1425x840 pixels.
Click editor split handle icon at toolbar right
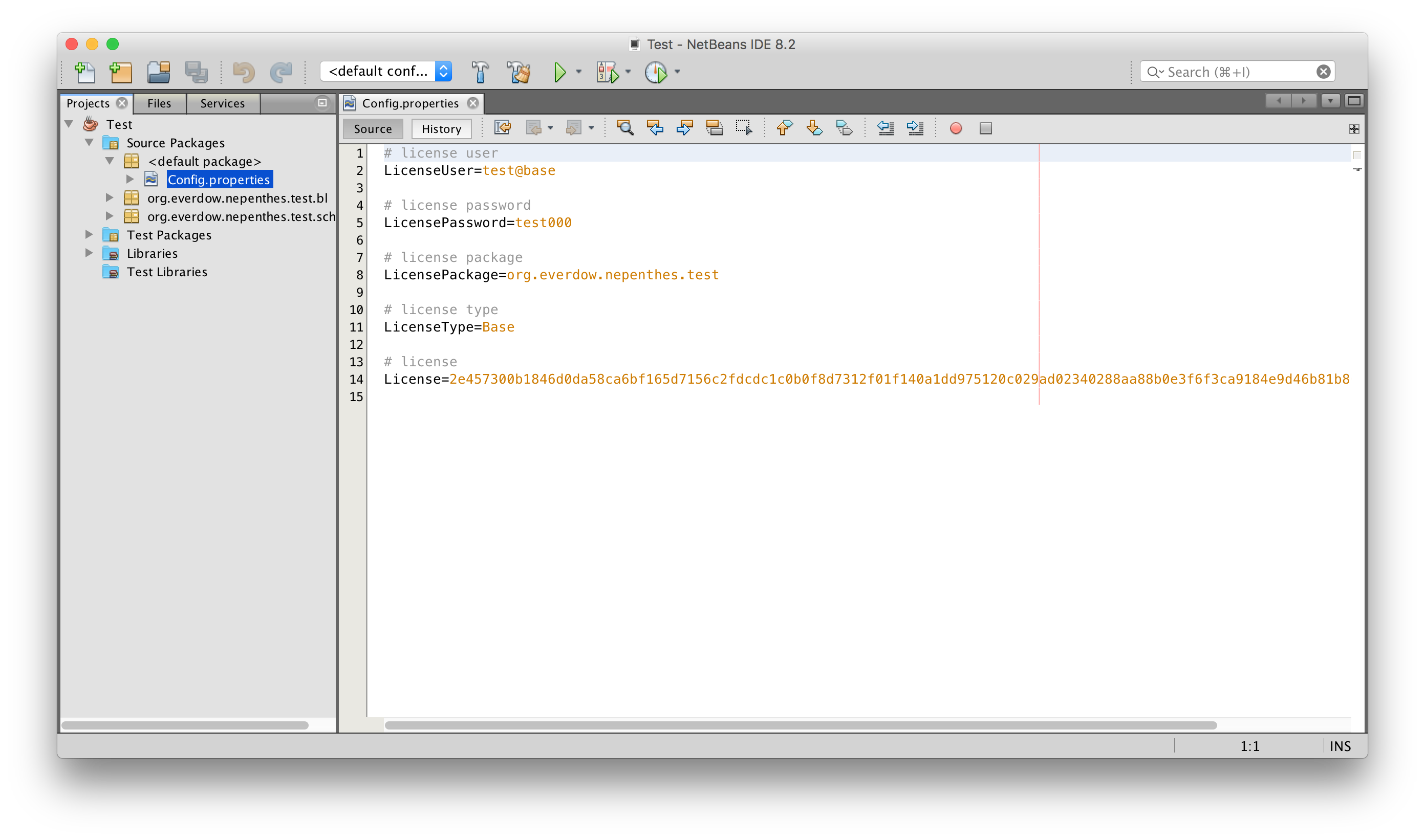[1354, 129]
